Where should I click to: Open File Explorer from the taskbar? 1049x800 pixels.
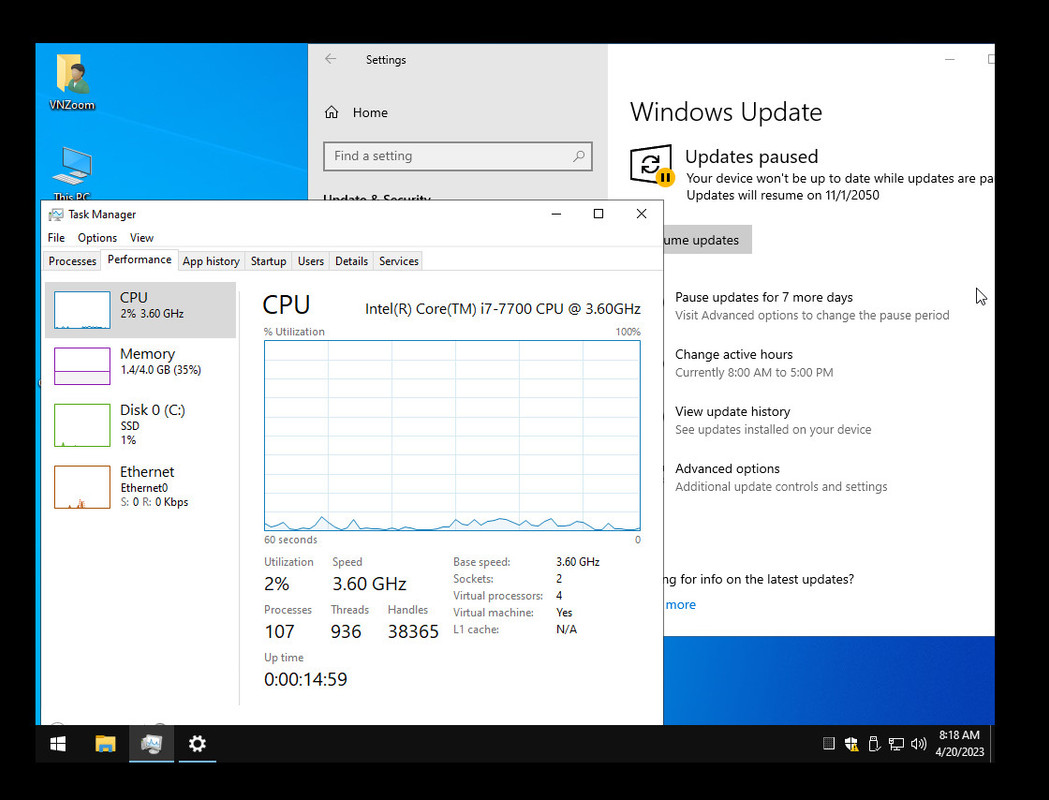pyautogui.click(x=105, y=744)
